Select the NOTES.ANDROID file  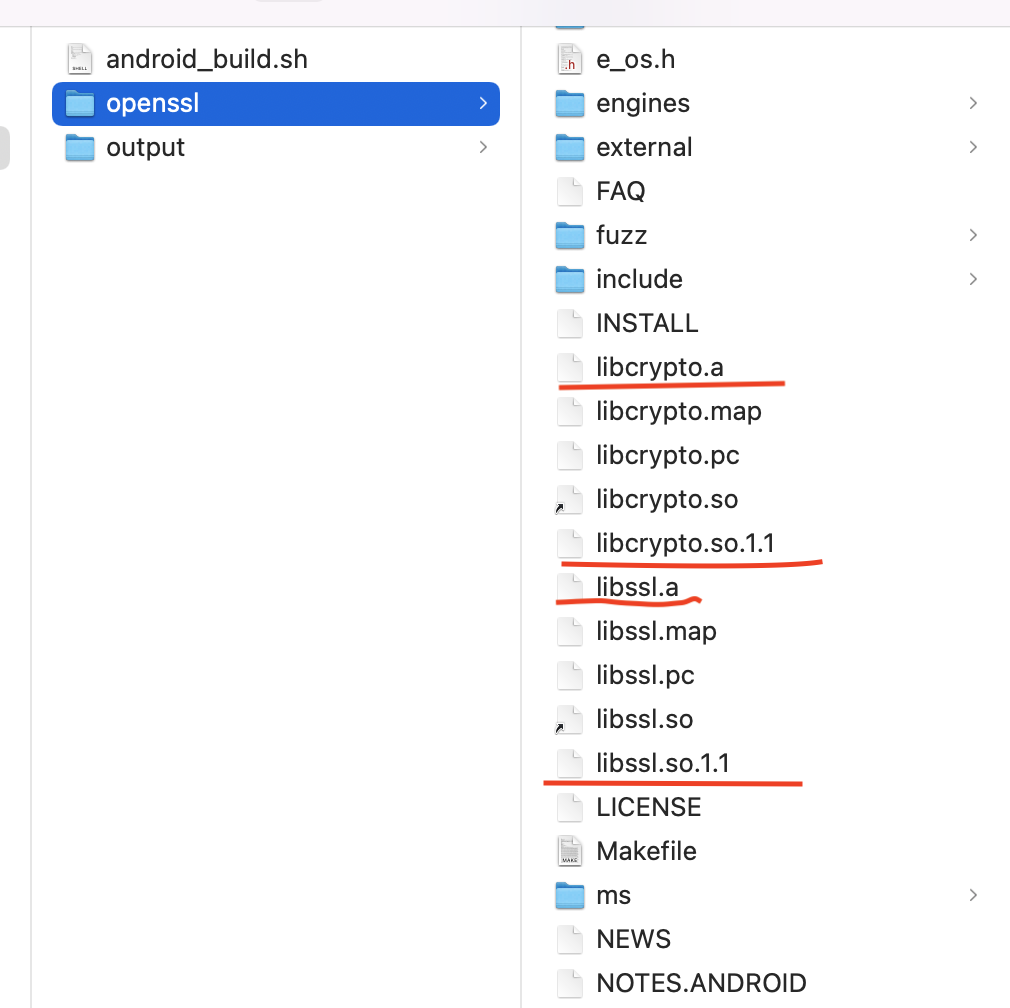[700, 983]
